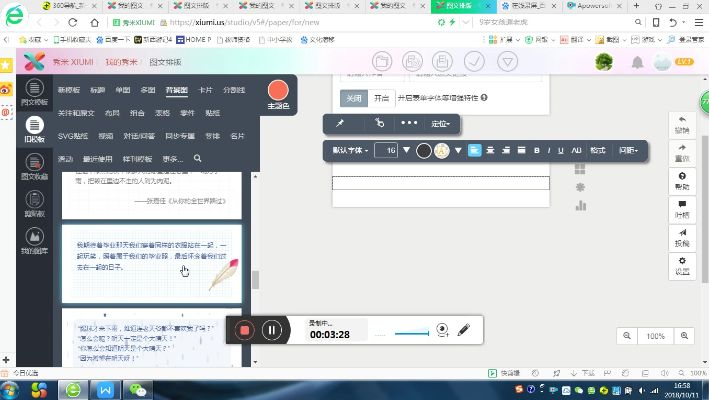Apply underline formatting in text toolbar
This screenshot has height=400, width=709.
[x=562, y=150]
